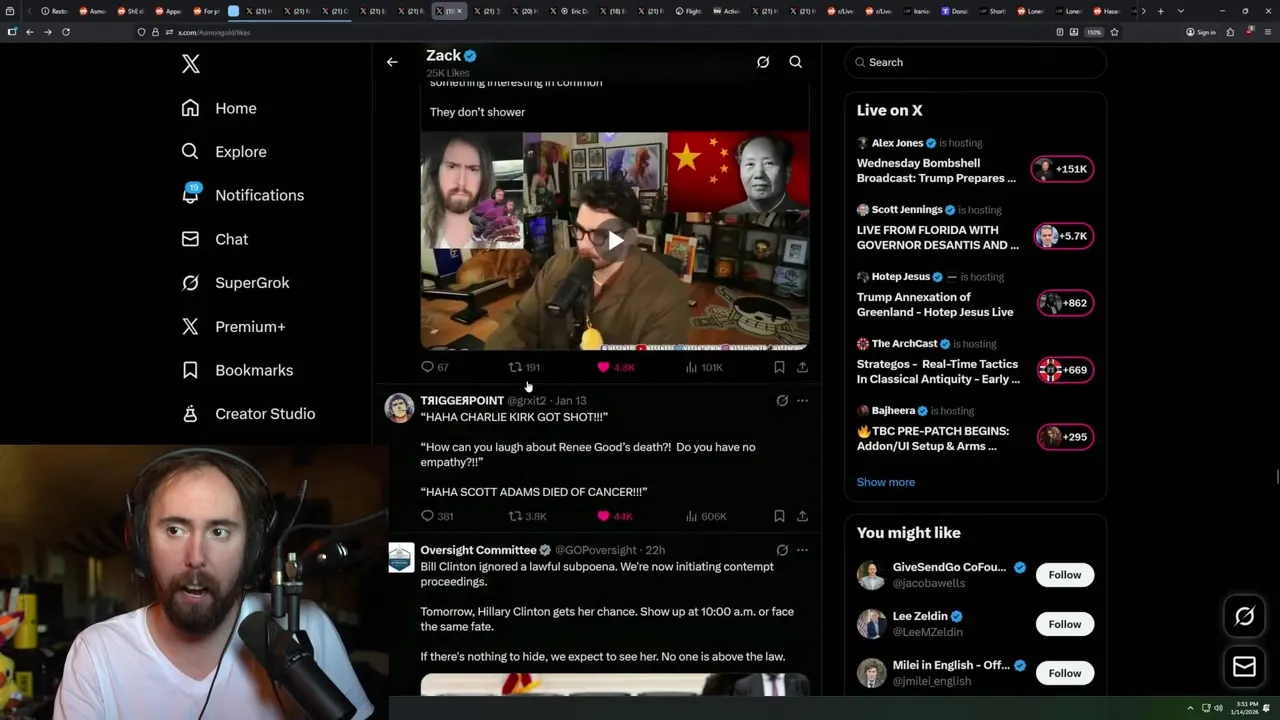Join Bajheera TBC Pre-Patch live
Screen dimensions: 1280x720
click(933, 439)
